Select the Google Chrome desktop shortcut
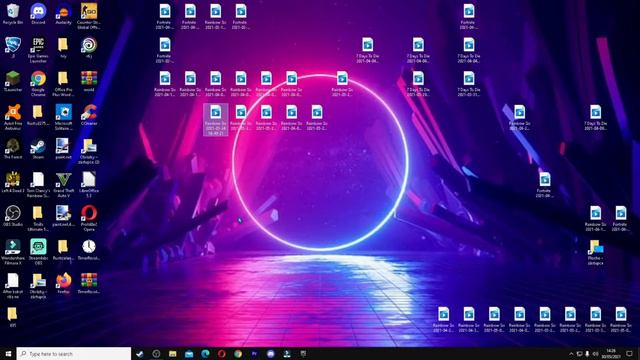640x360 pixels. (38, 84)
